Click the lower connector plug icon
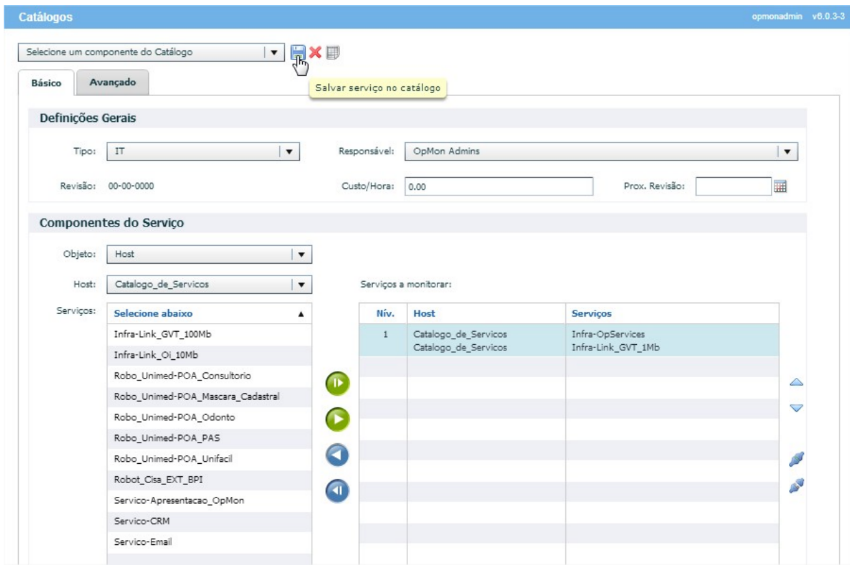This screenshot has height=573, width=850. tap(797, 485)
